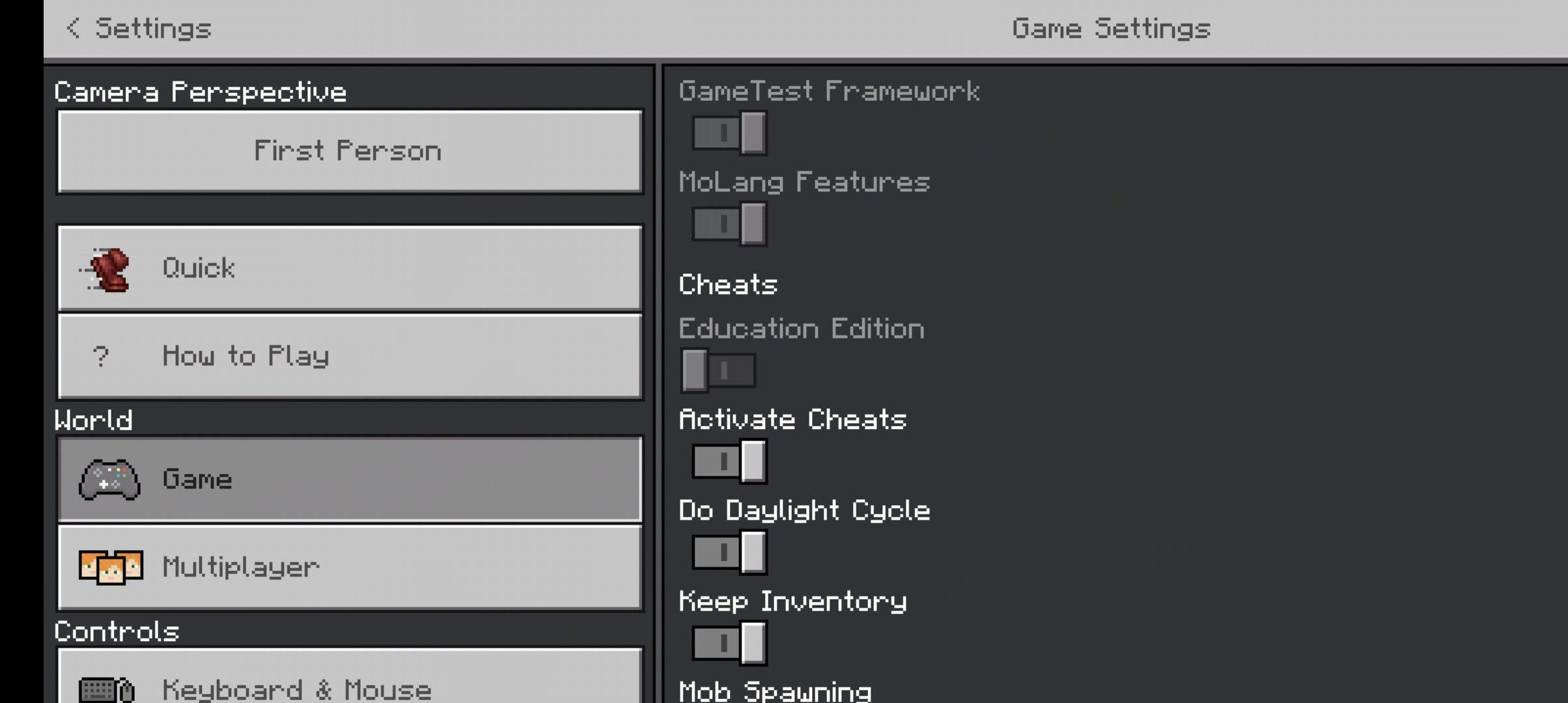Click the Game Settings title text
The width and height of the screenshot is (1568, 703).
(1111, 29)
